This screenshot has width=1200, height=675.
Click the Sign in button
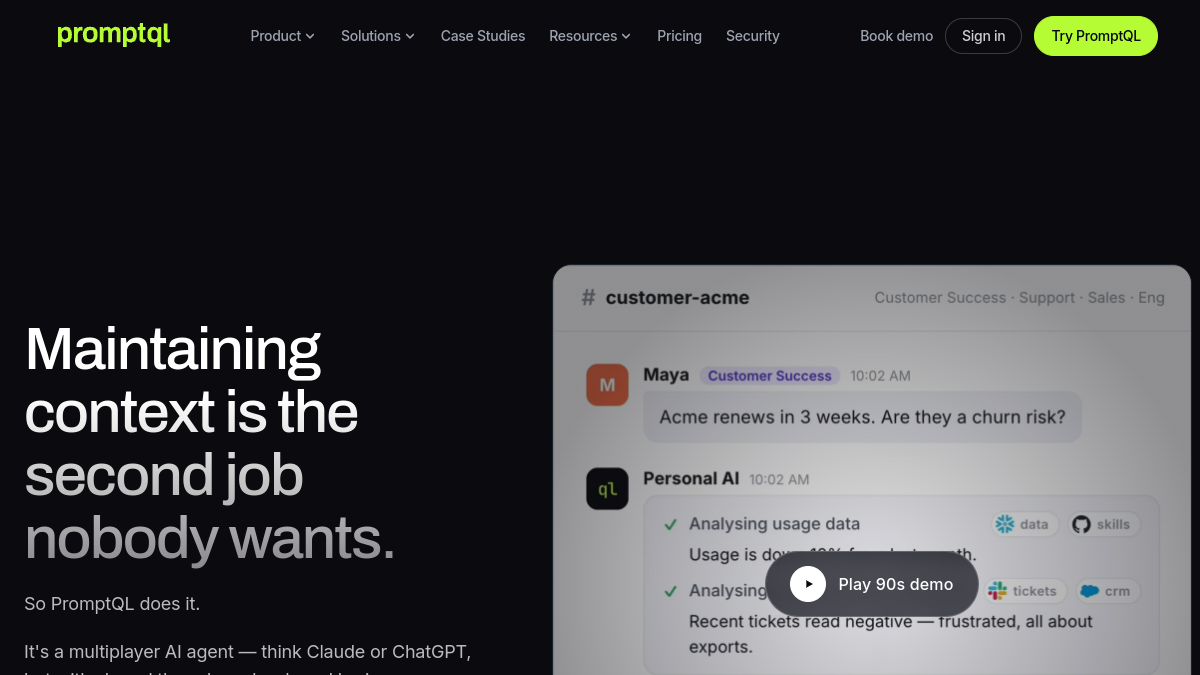tap(983, 36)
